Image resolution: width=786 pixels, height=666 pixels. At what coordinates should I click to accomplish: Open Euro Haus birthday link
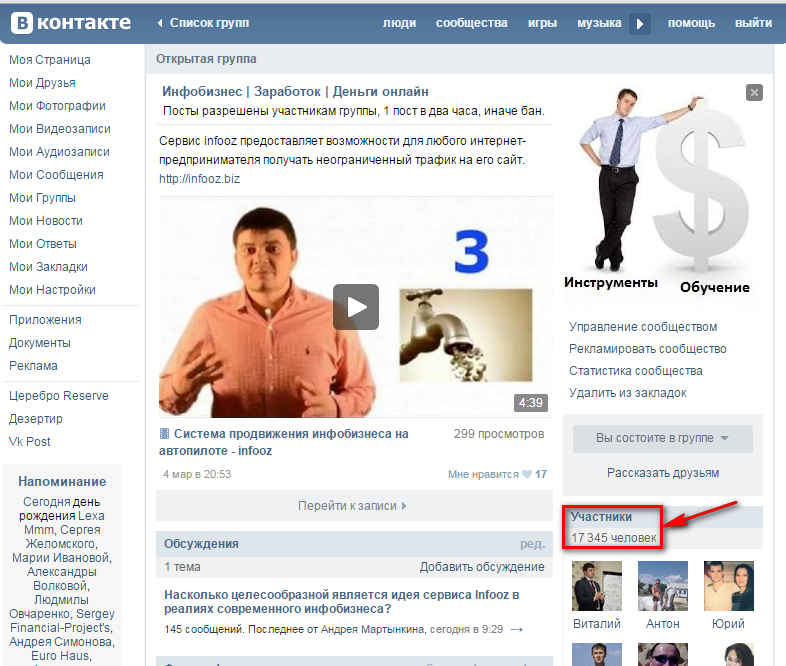coord(61,656)
